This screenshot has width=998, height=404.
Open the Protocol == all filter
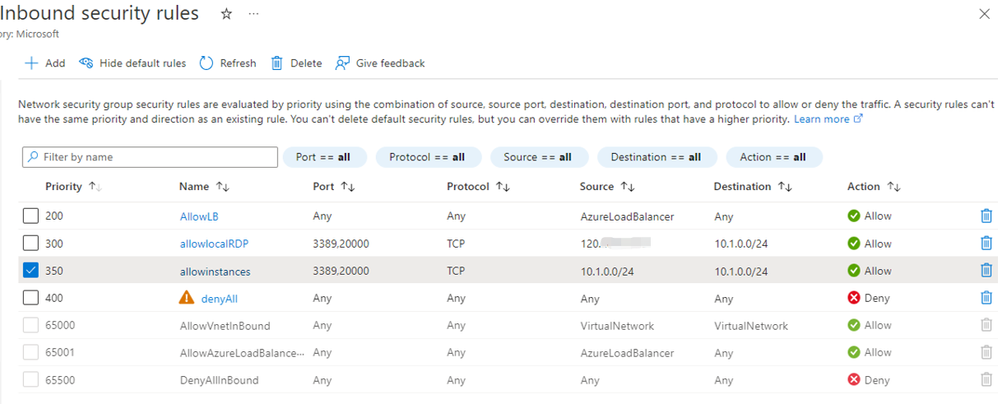(x=428, y=157)
